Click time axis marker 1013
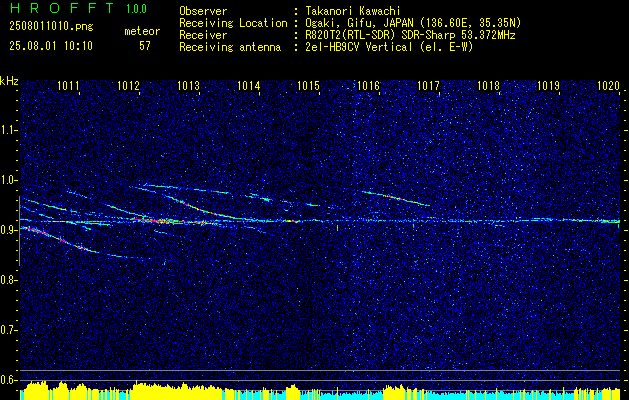Image resolution: width=629 pixels, height=400 pixels. [189, 85]
